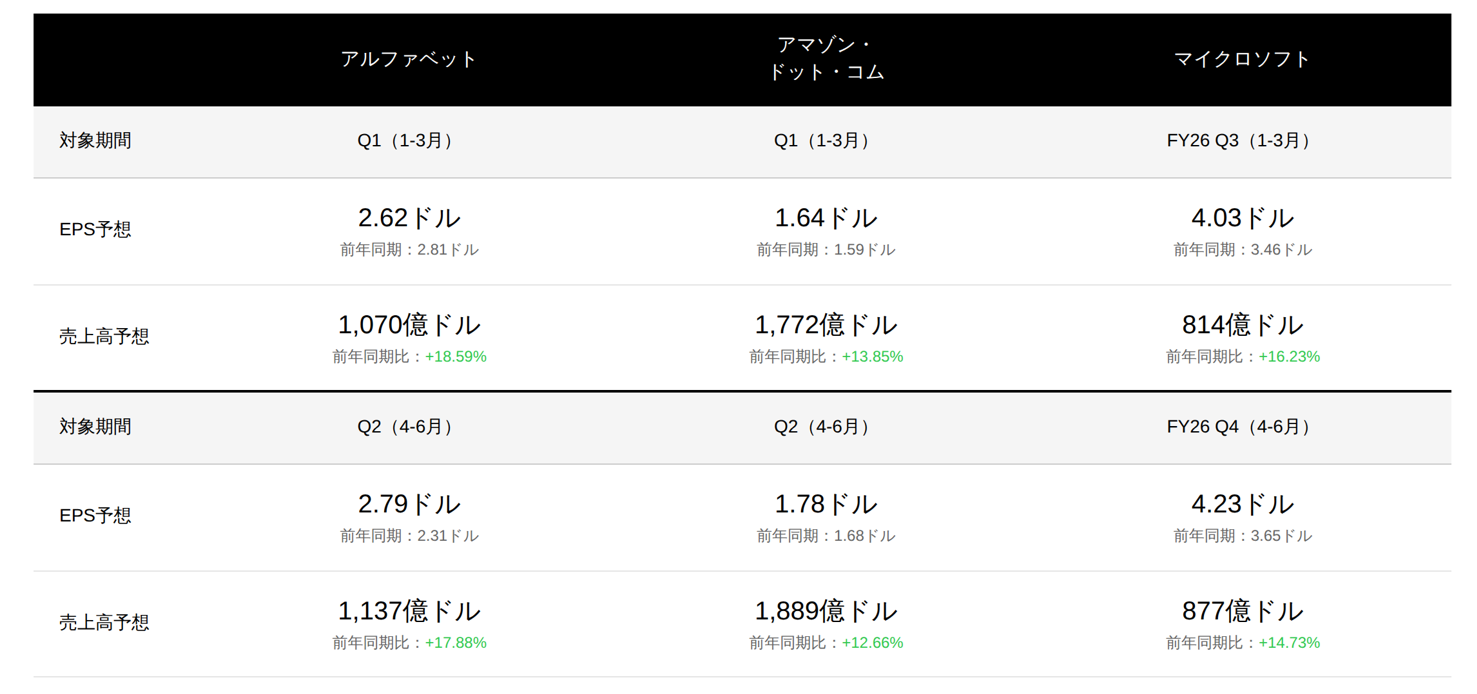This screenshot has height=694, width=1477.
Task: Click the マイクロソフト column header
Action: point(1242,59)
